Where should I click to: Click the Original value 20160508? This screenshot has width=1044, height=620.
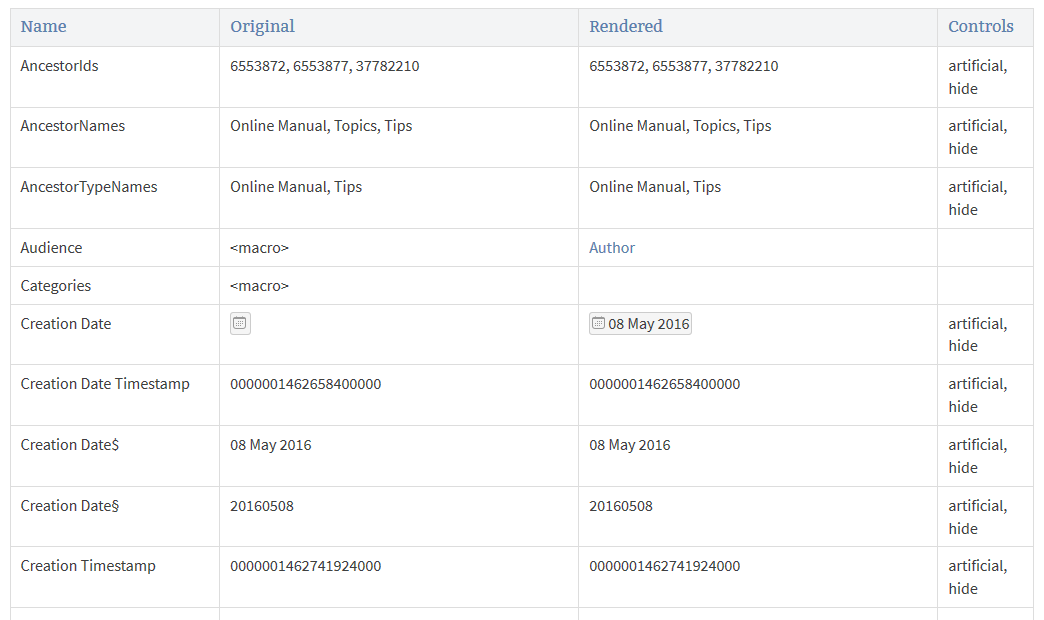pyautogui.click(x=262, y=506)
